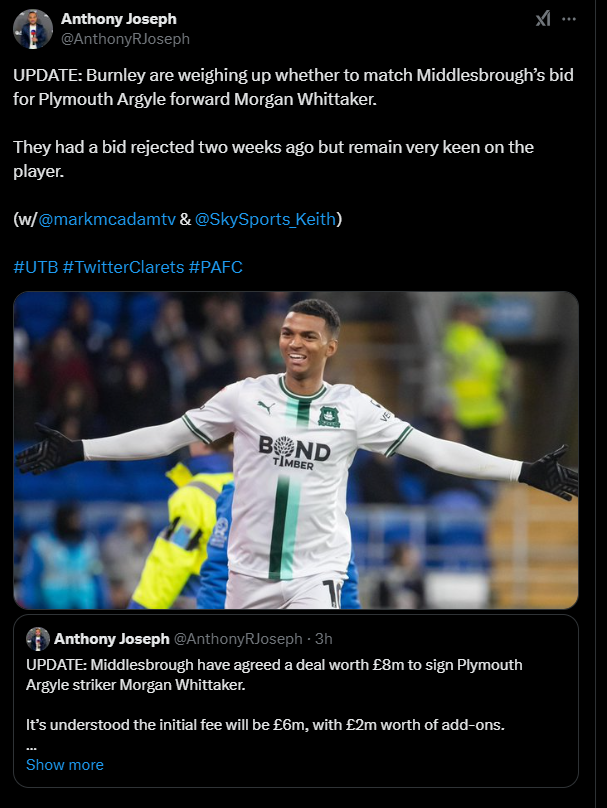This screenshot has width=607, height=808.
Task: Open Anthony Joseph's profile avatar
Action: [32, 29]
